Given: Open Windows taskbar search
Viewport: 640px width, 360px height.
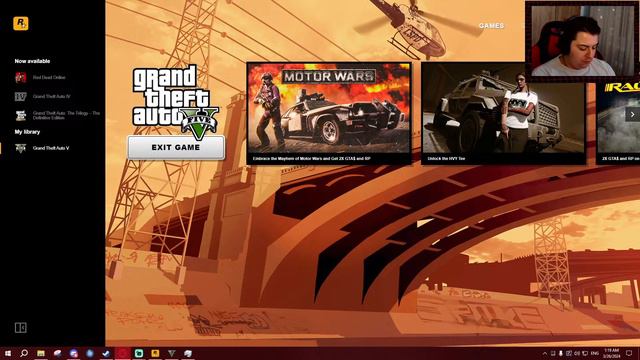Looking at the screenshot, I should tap(24, 353).
